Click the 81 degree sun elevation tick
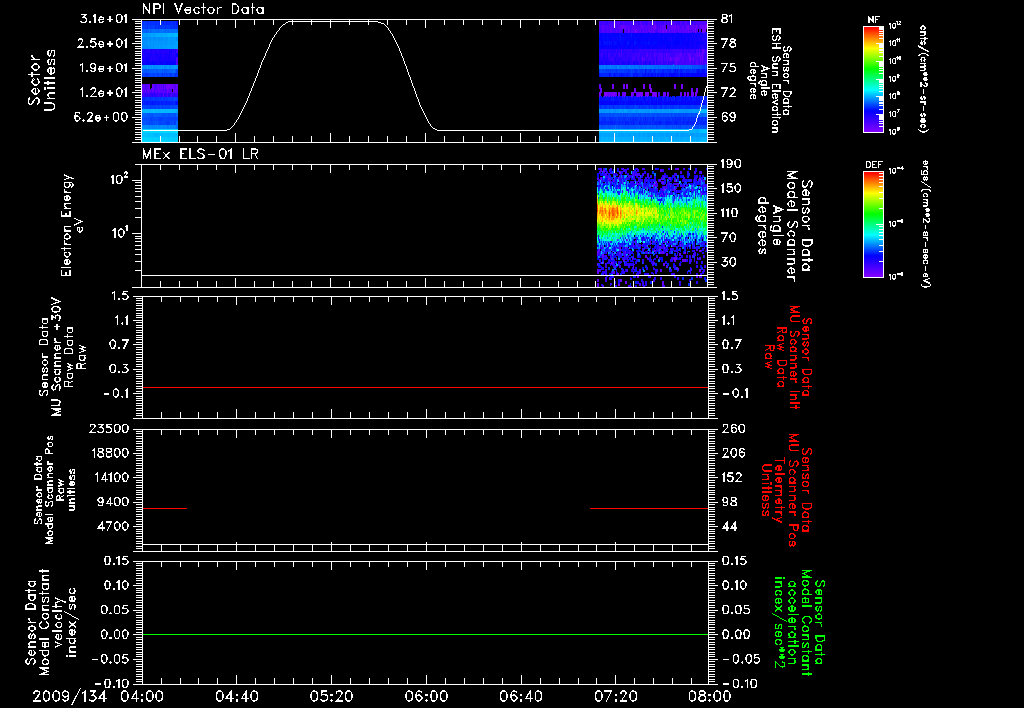This screenshot has height=708, width=1024. point(728,19)
